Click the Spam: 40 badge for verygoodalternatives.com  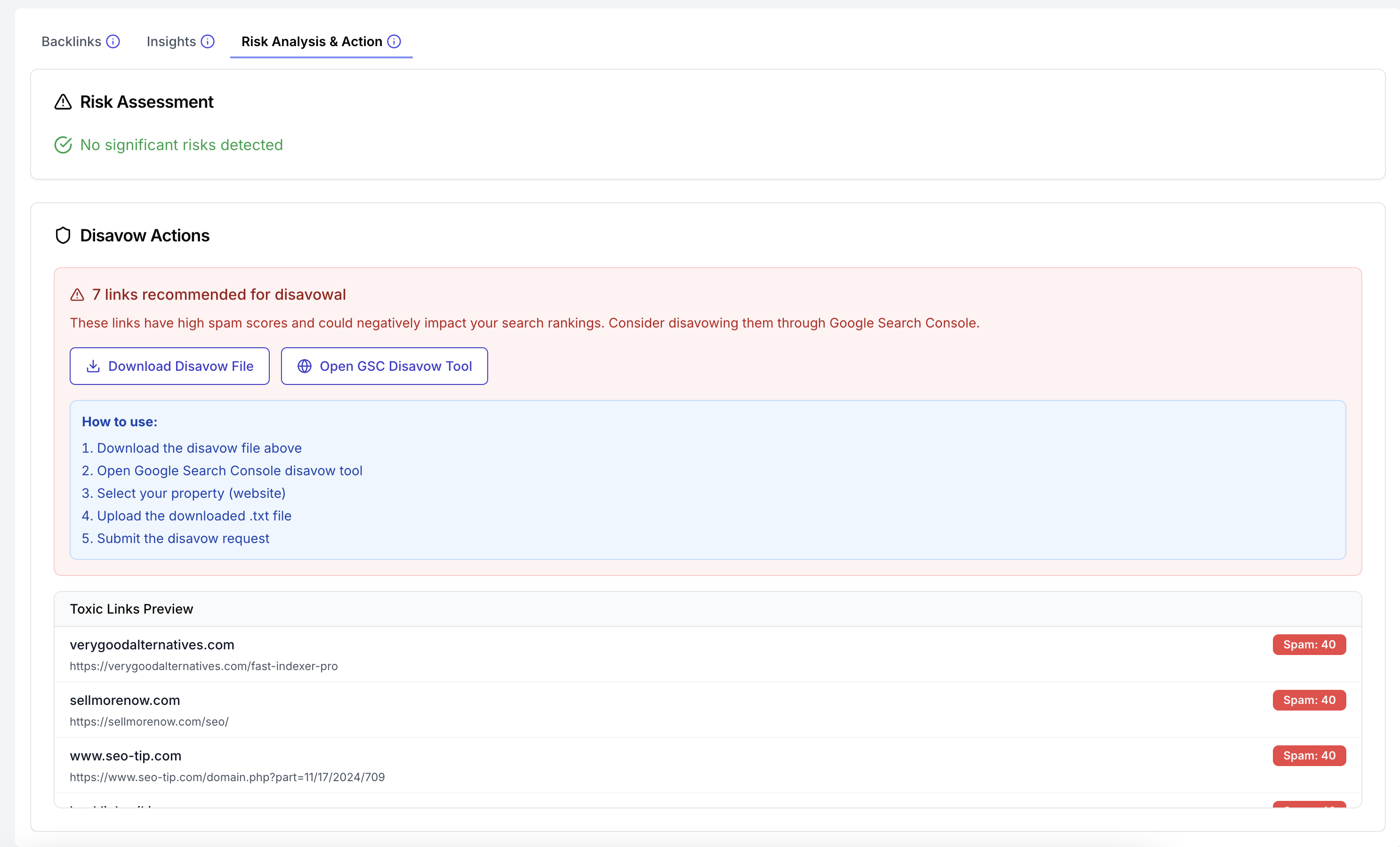point(1309,644)
